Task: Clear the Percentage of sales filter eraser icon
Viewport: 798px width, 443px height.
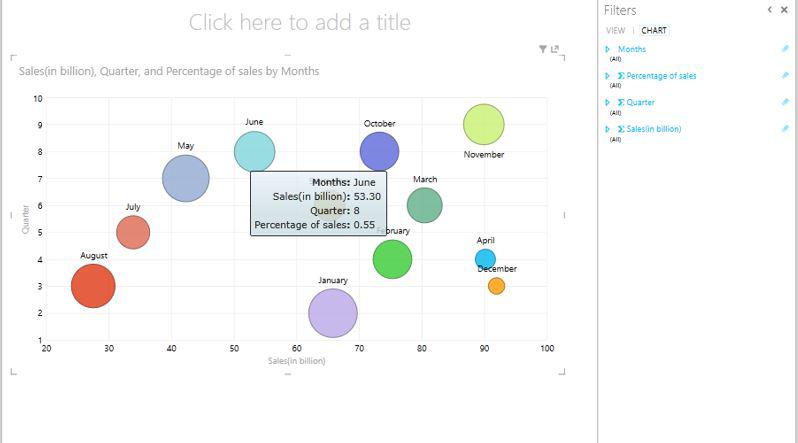Action: pos(785,75)
